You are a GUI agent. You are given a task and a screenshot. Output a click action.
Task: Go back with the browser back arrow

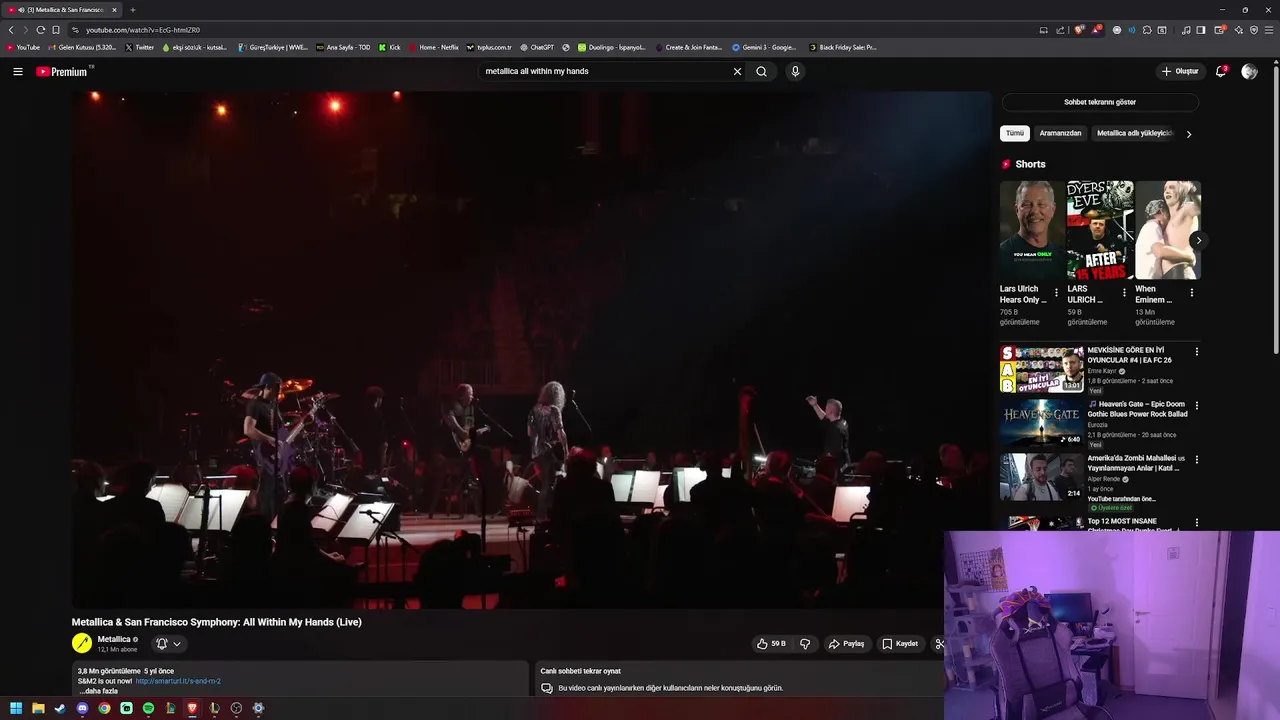click(11, 30)
